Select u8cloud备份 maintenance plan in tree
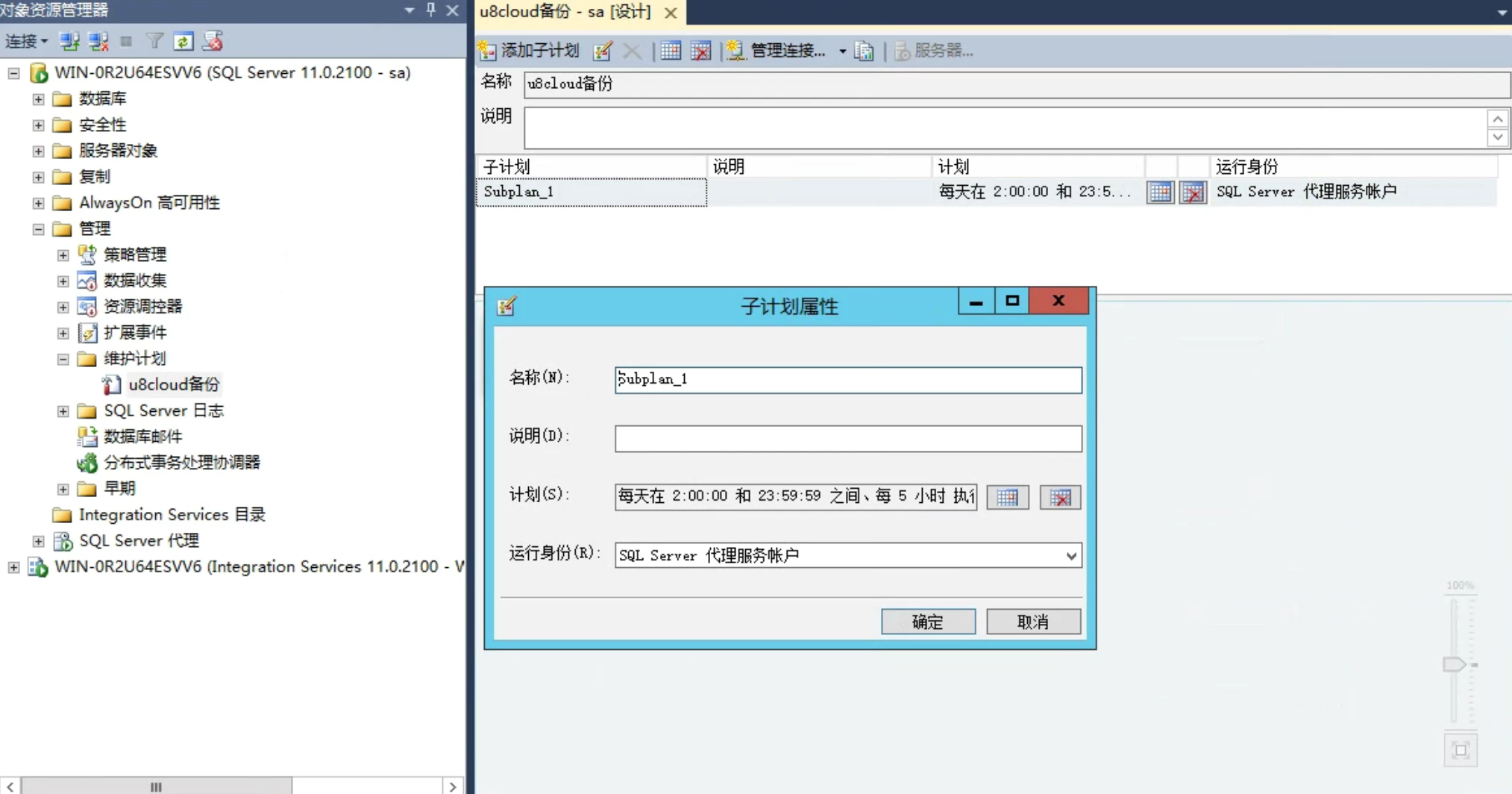The height and width of the screenshot is (794, 1512). point(173,385)
